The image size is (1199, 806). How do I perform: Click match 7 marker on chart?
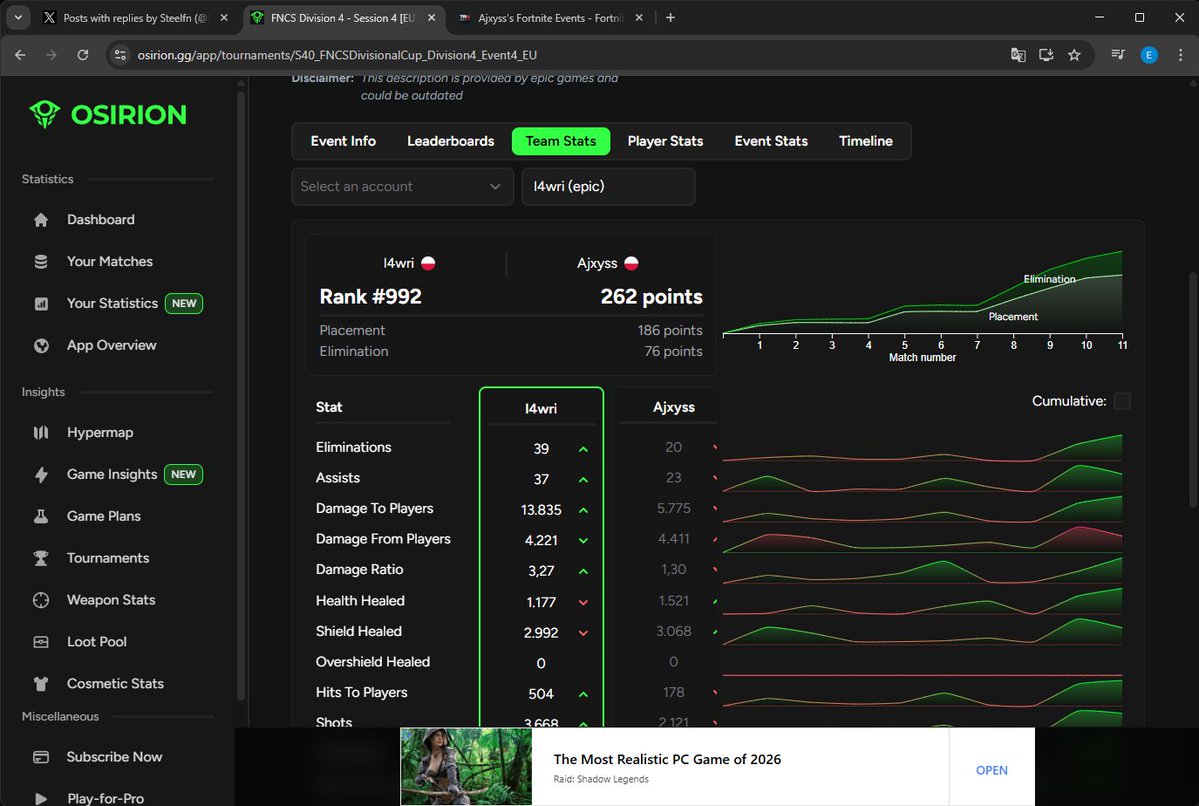(977, 345)
